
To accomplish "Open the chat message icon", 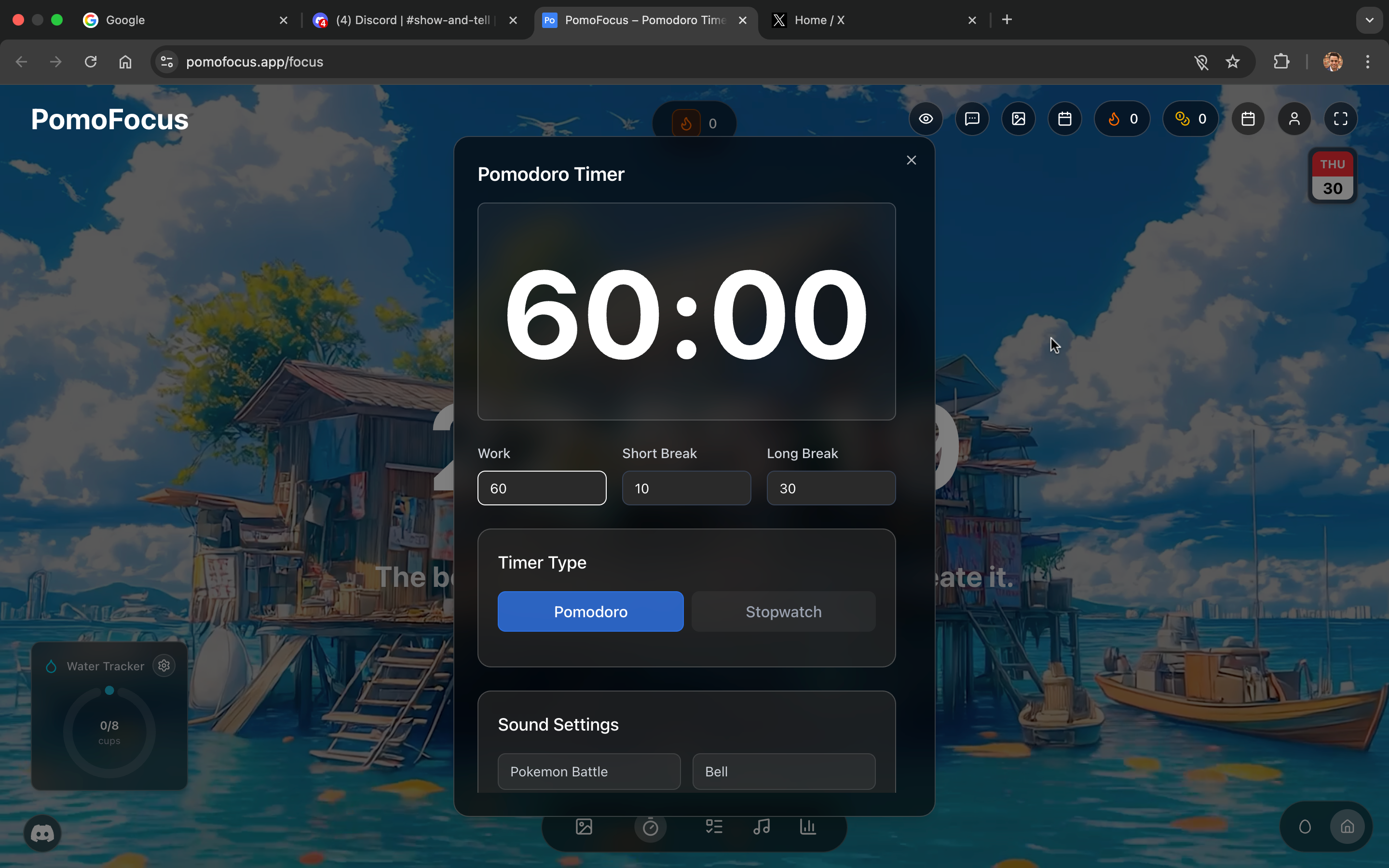I will (972, 119).
